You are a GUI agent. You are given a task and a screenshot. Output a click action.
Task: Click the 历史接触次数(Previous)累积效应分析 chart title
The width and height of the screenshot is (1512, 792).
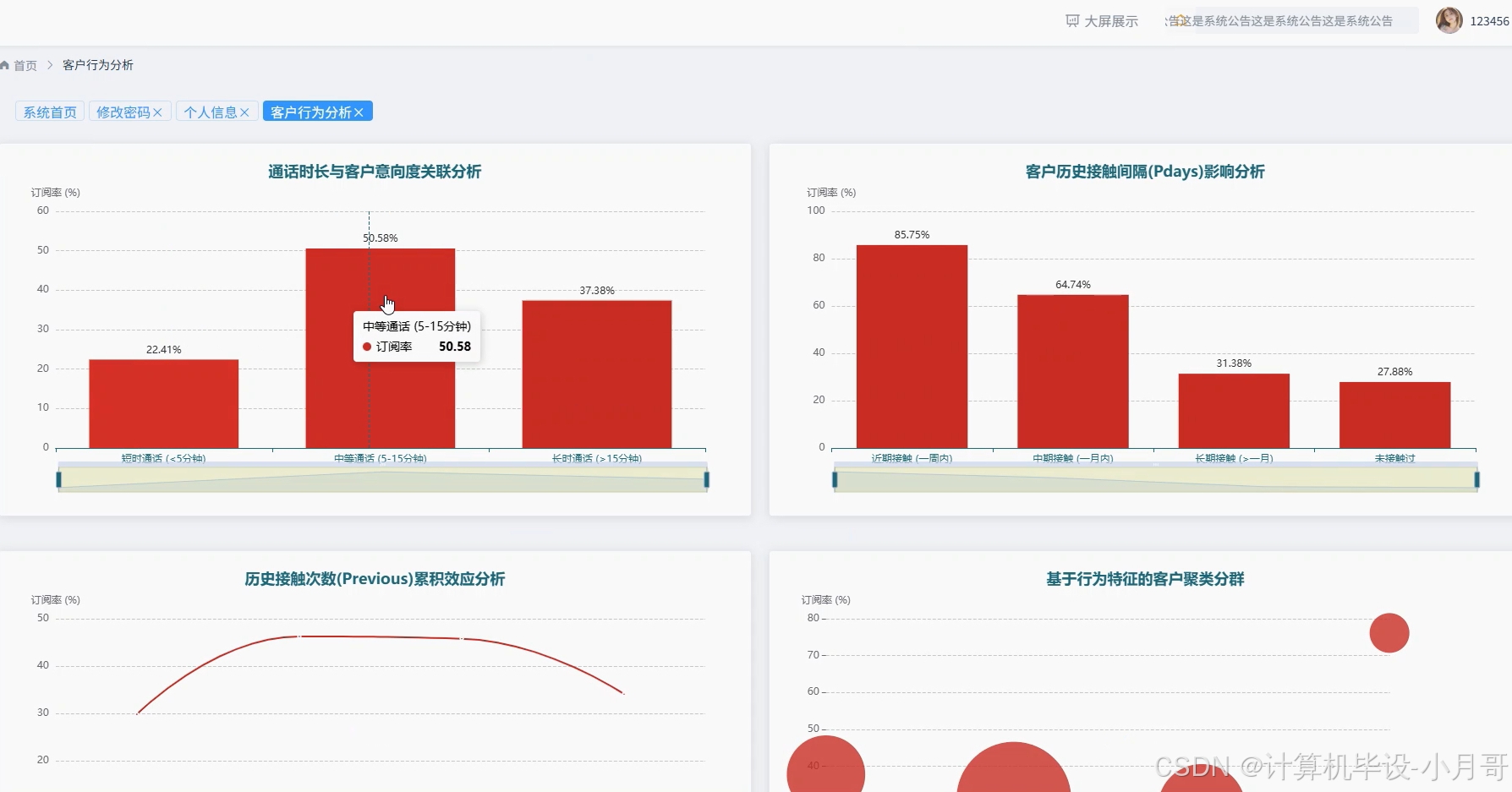[375, 579]
